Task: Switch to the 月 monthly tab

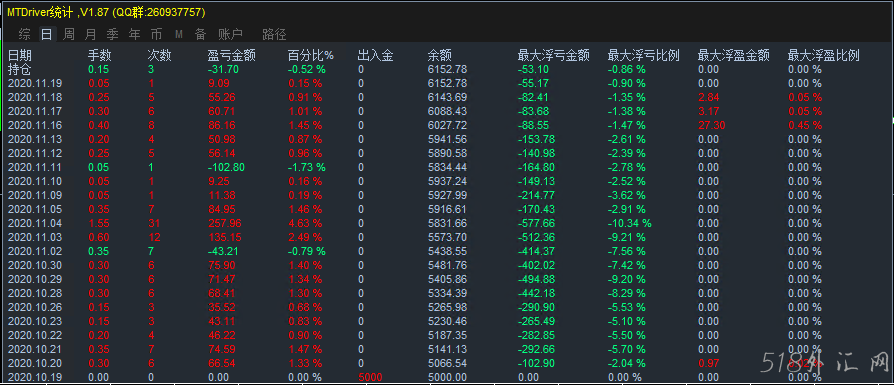Action: coord(91,34)
